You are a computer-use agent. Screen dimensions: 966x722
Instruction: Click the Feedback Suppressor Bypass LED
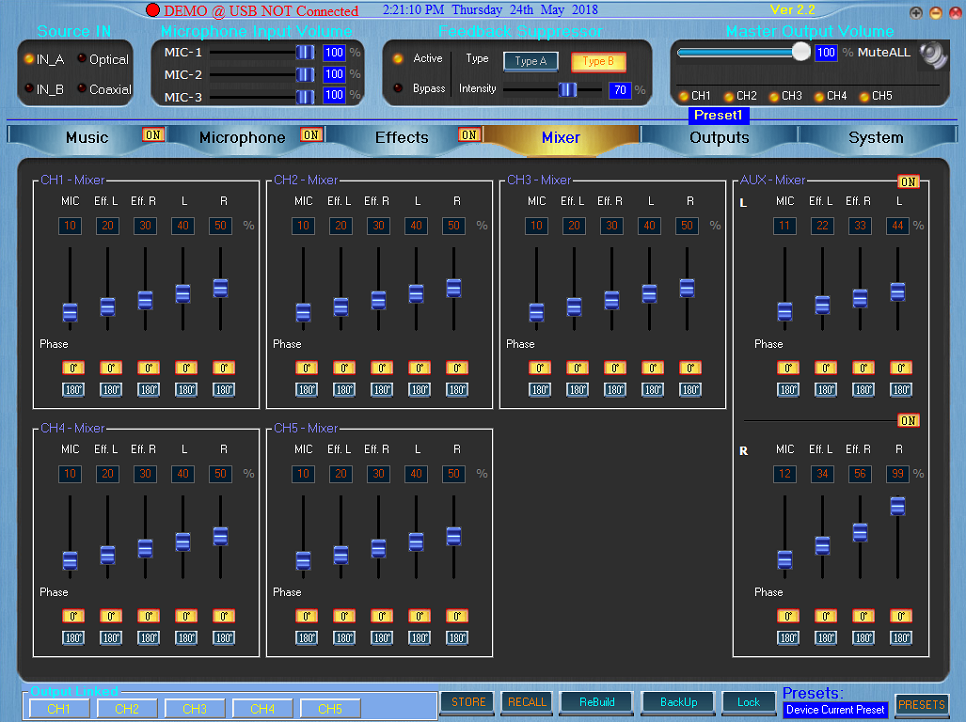[x=398, y=88]
